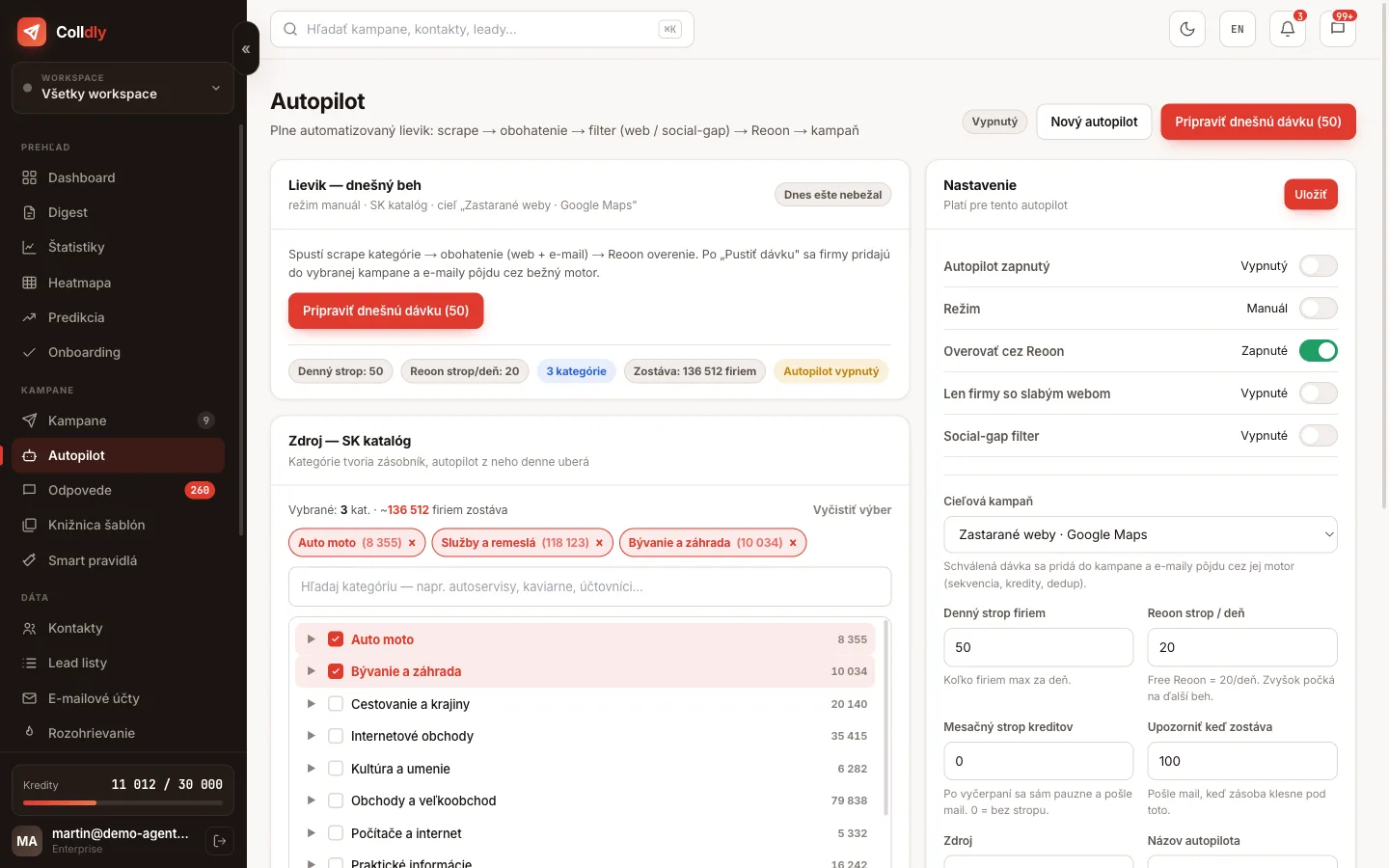This screenshot has height=868, width=1389.
Task: Open Knižnica šablón page
Action: [118, 525]
